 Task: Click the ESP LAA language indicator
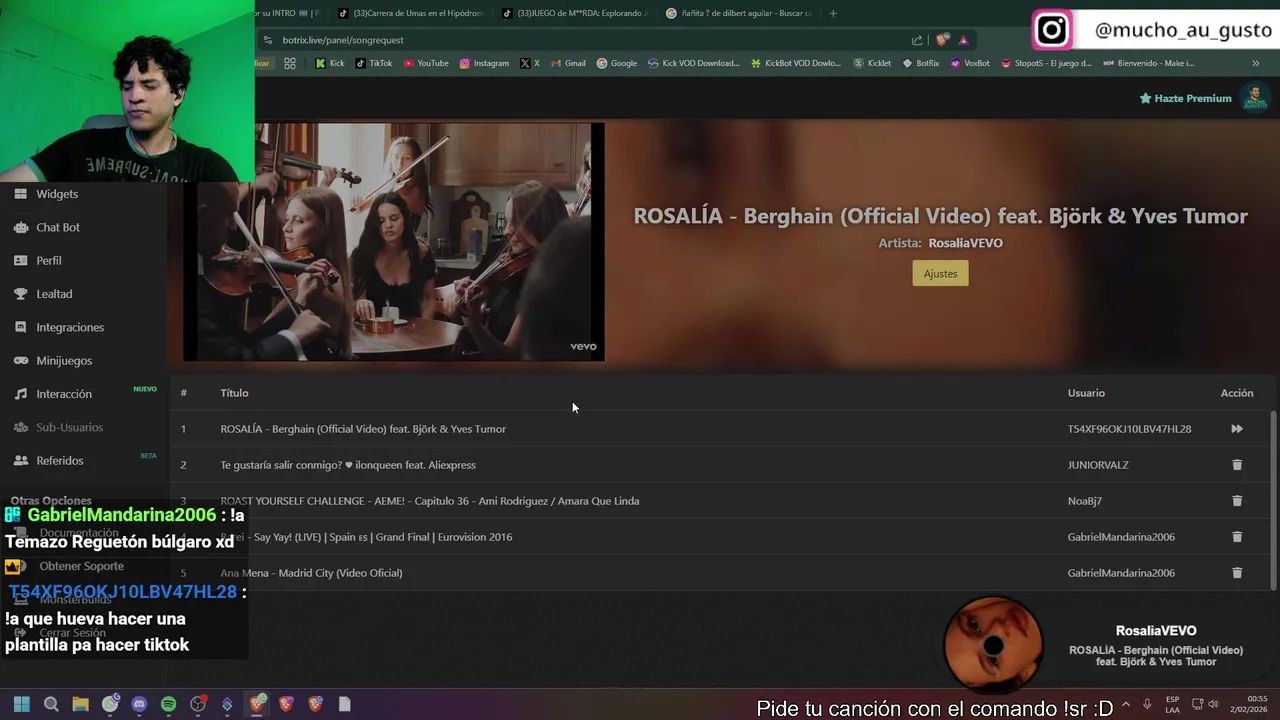(1172, 704)
